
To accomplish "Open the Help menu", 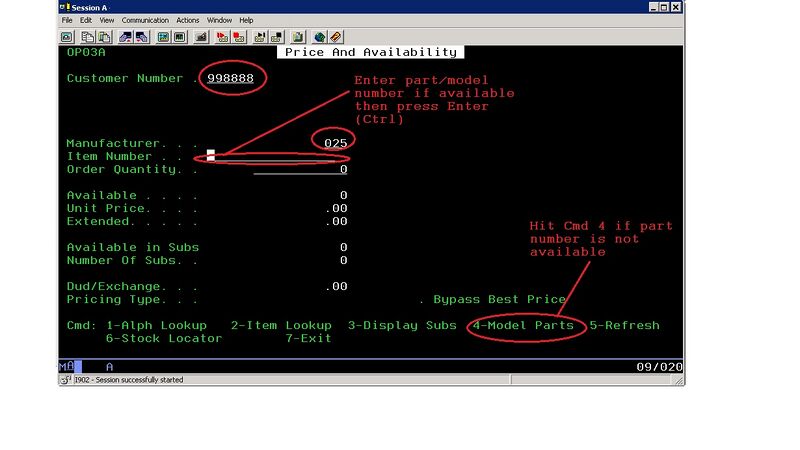I will coord(246,20).
